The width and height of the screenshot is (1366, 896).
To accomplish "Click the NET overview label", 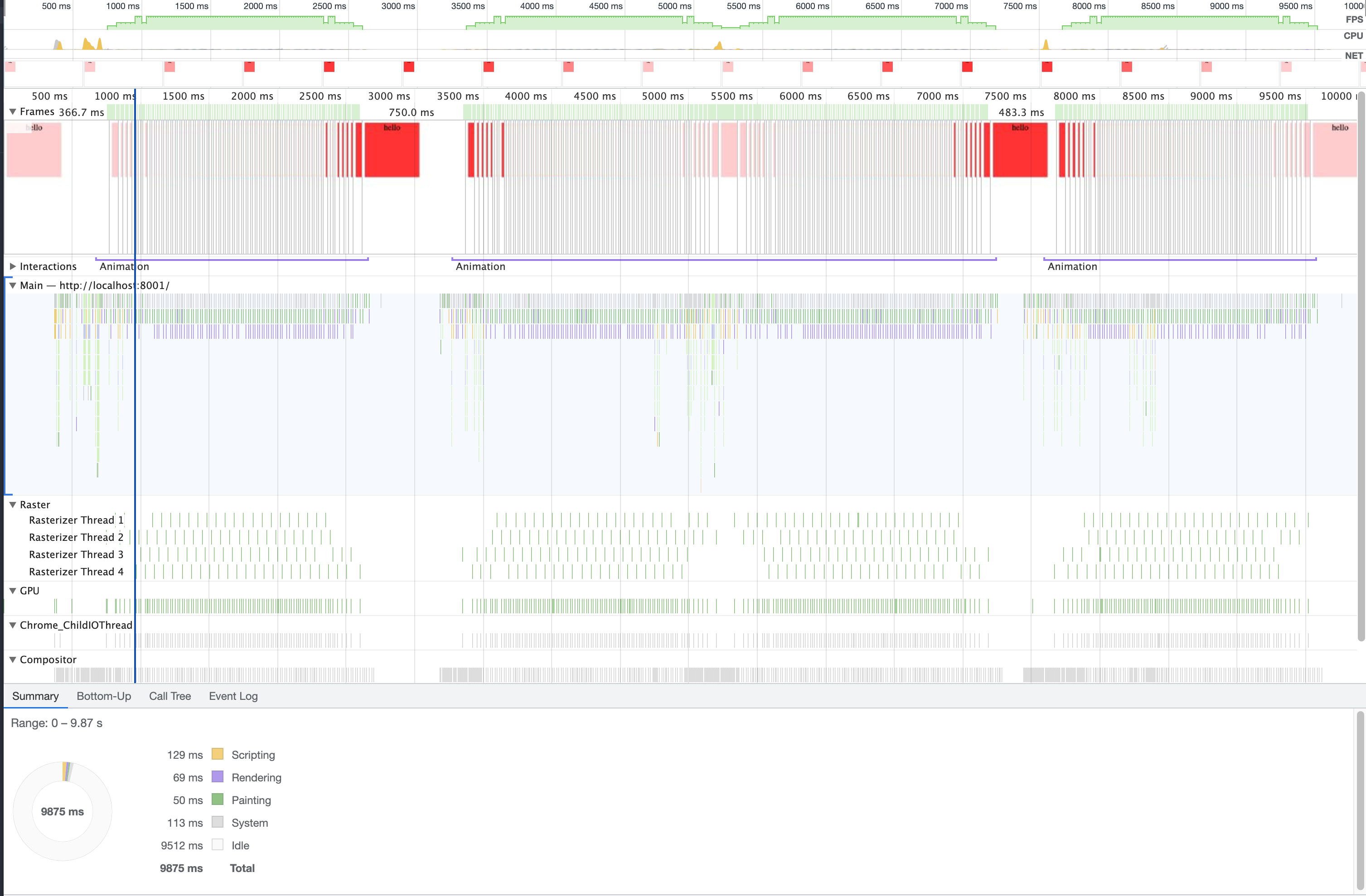I will click(1353, 56).
